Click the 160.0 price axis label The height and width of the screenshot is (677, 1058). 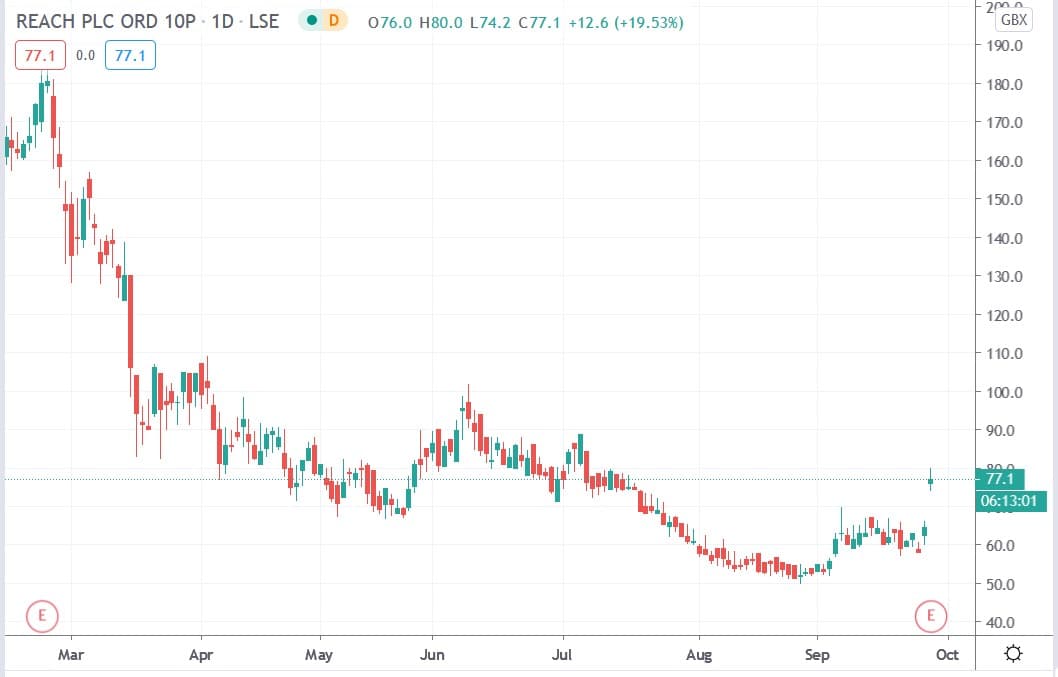(1004, 161)
